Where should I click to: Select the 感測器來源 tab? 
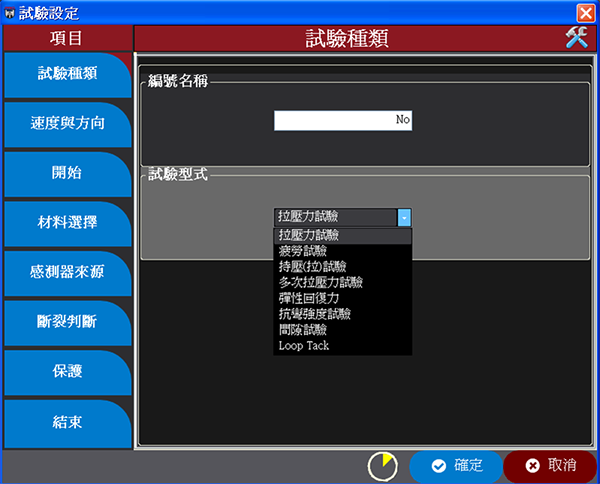66,272
